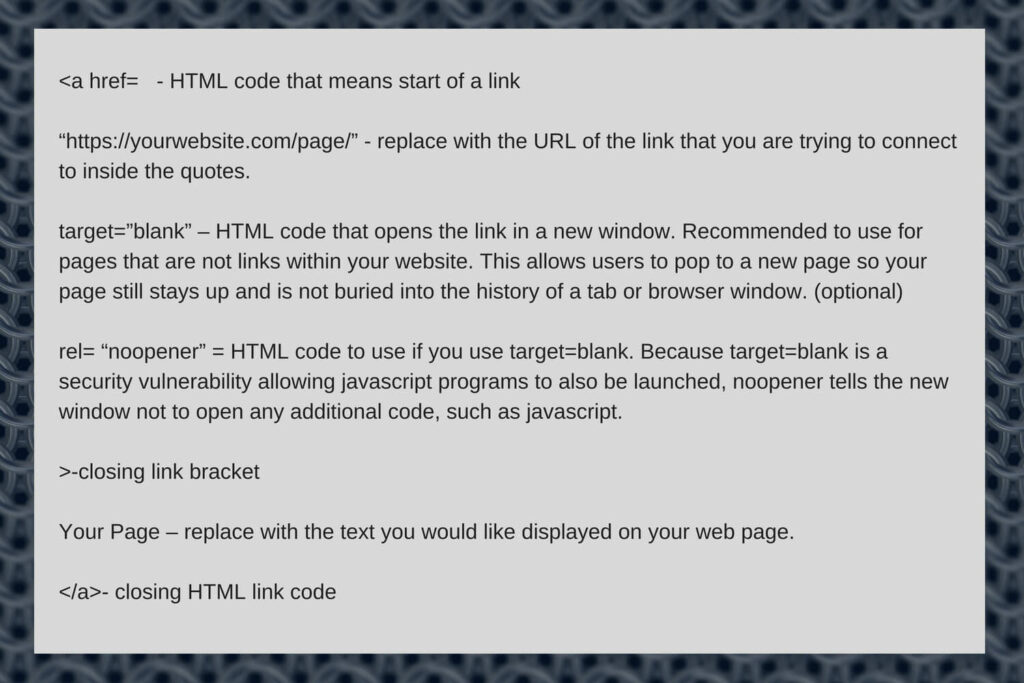Click the 'https://yourwebsite.com/page/' URL text

(x=209, y=142)
